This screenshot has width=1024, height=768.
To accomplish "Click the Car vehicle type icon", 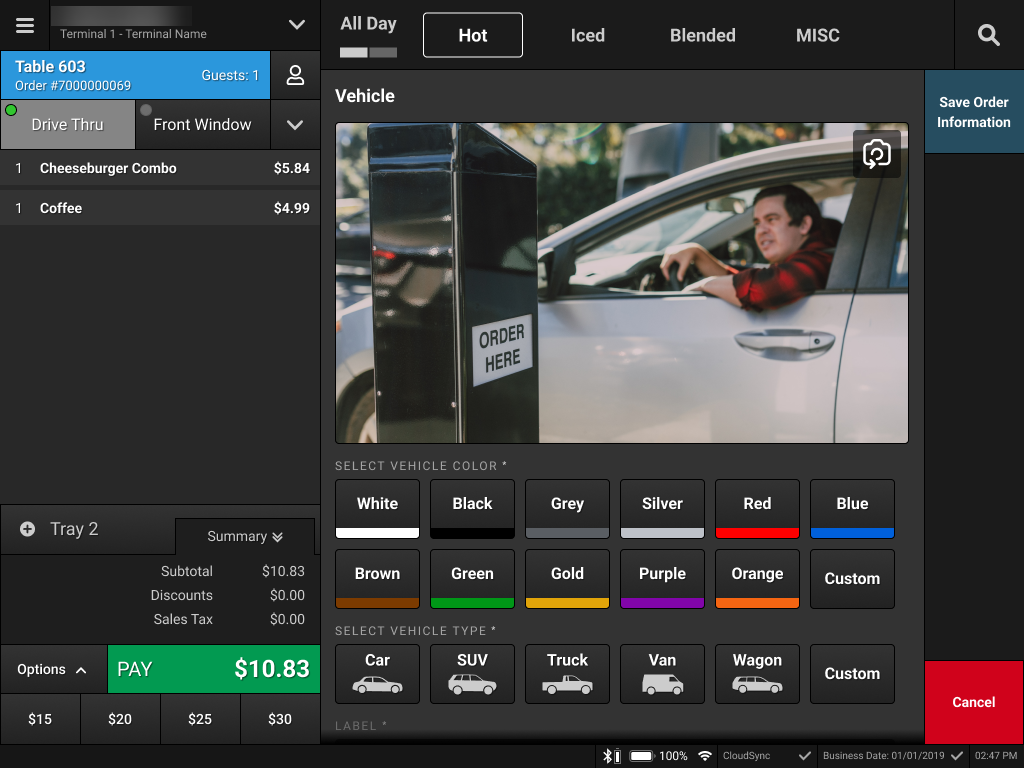I will (377, 674).
